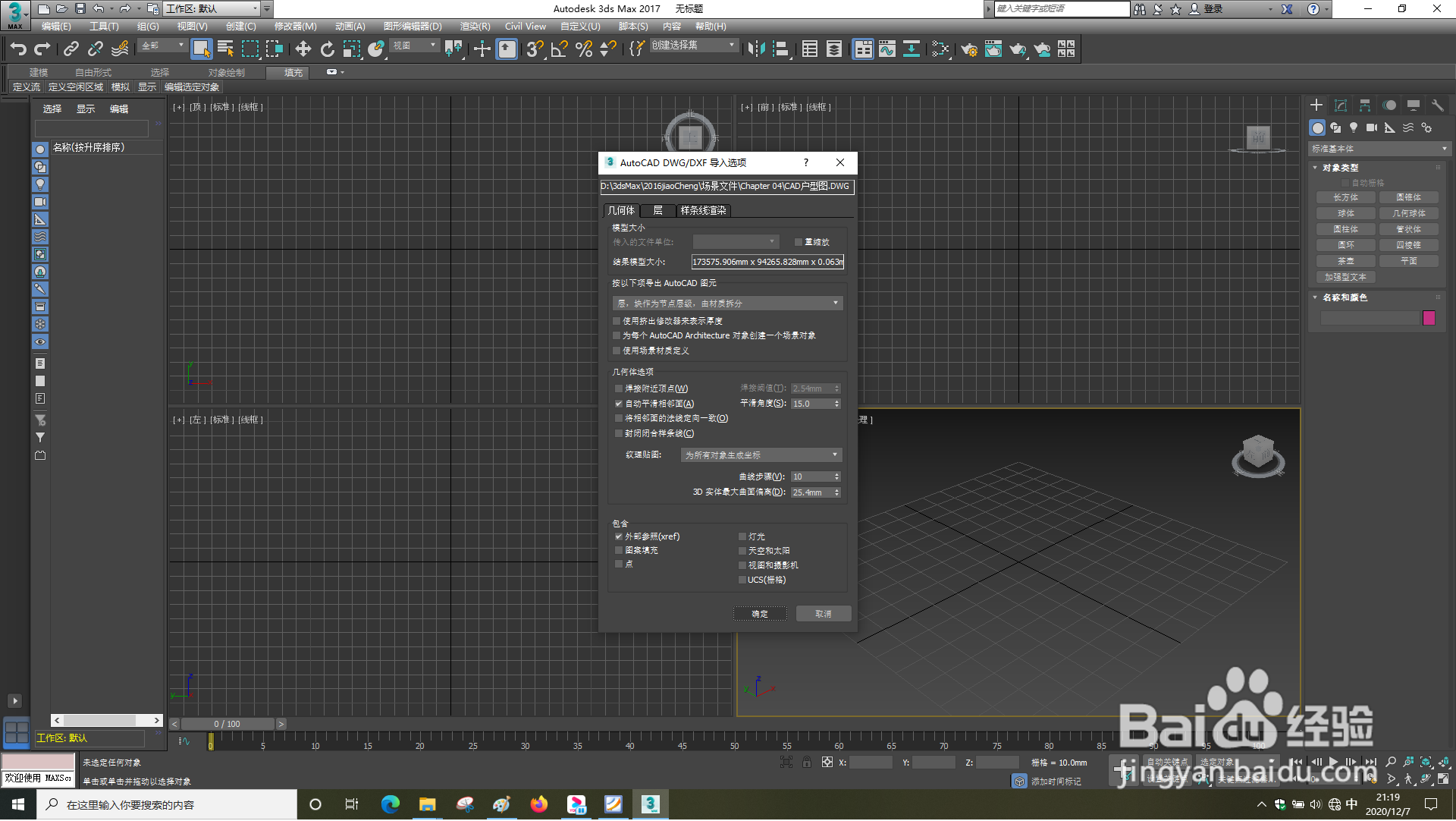The image size is (1456, 821).
Task: Open the 创建选择集 named selection dropdown
Action: coord(693,46)
